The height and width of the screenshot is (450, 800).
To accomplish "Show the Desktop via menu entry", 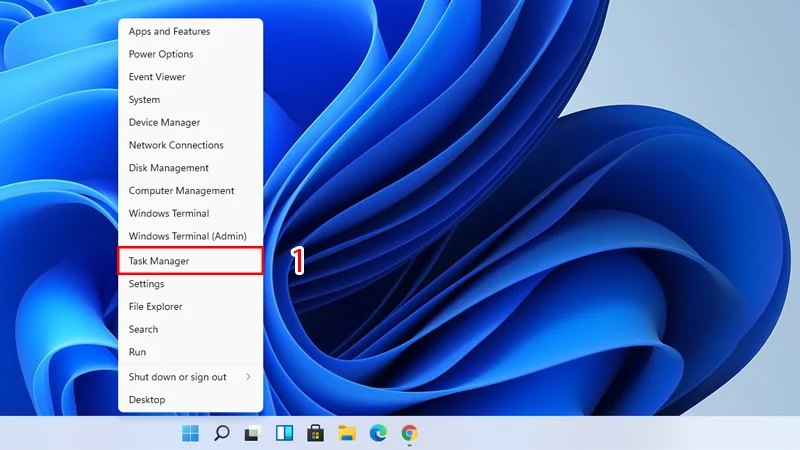I will [190, 399].
